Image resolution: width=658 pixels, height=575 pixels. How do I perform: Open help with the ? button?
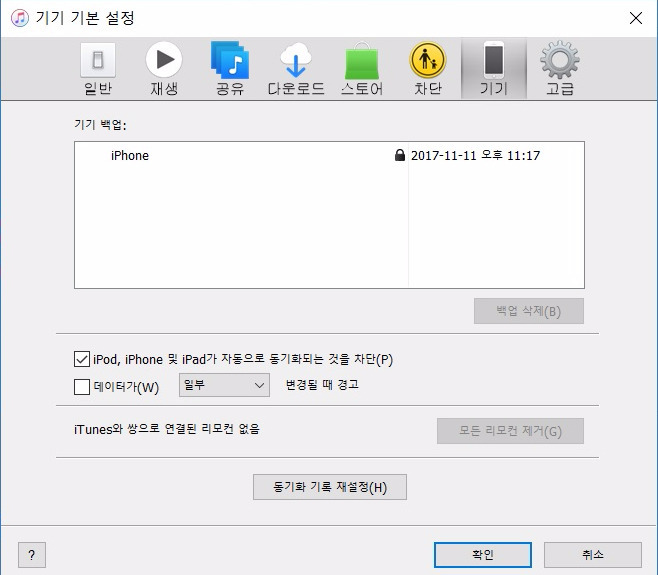32,555
